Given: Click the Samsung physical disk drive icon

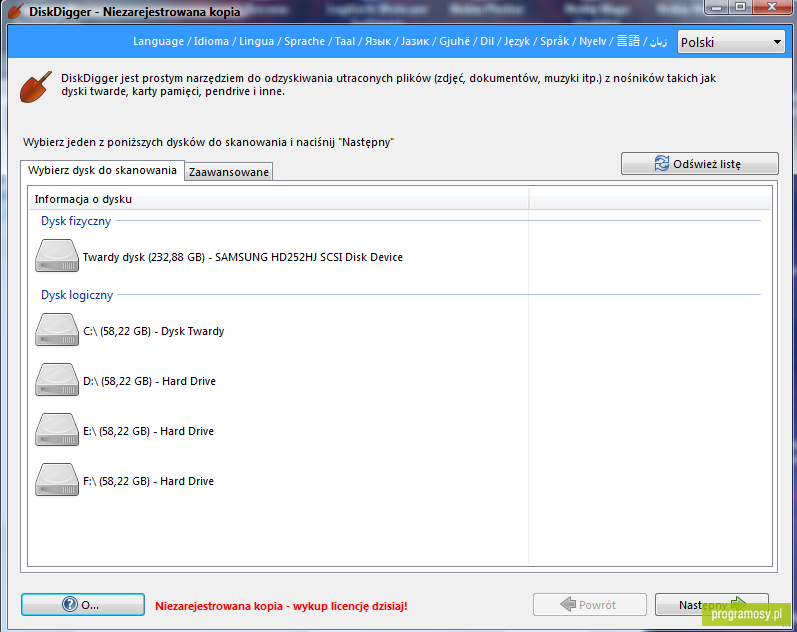Looking at the screenshot, I should [57, 256].
